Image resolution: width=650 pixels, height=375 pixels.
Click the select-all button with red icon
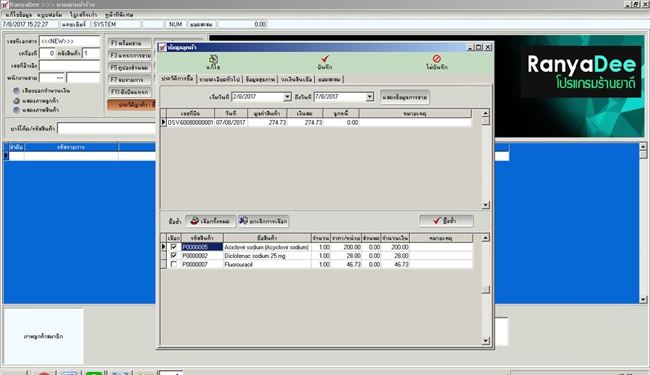210,221
